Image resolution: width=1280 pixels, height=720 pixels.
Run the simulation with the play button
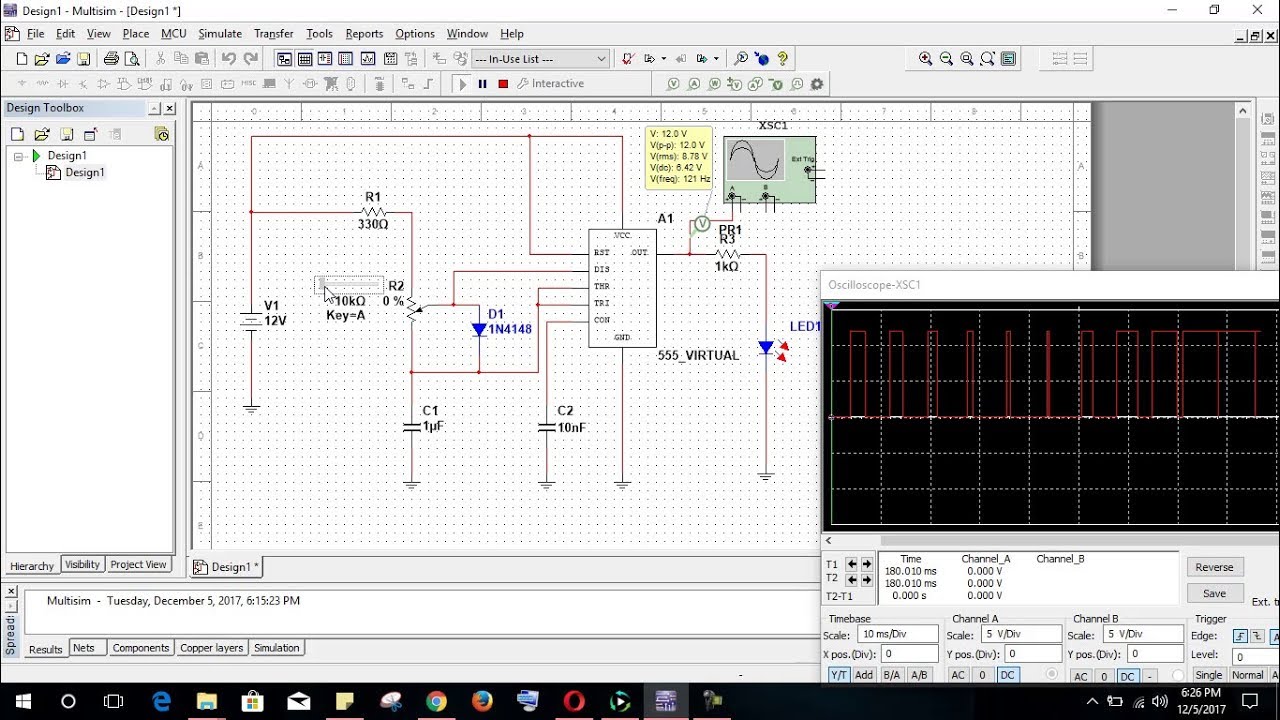coord(462,84)
